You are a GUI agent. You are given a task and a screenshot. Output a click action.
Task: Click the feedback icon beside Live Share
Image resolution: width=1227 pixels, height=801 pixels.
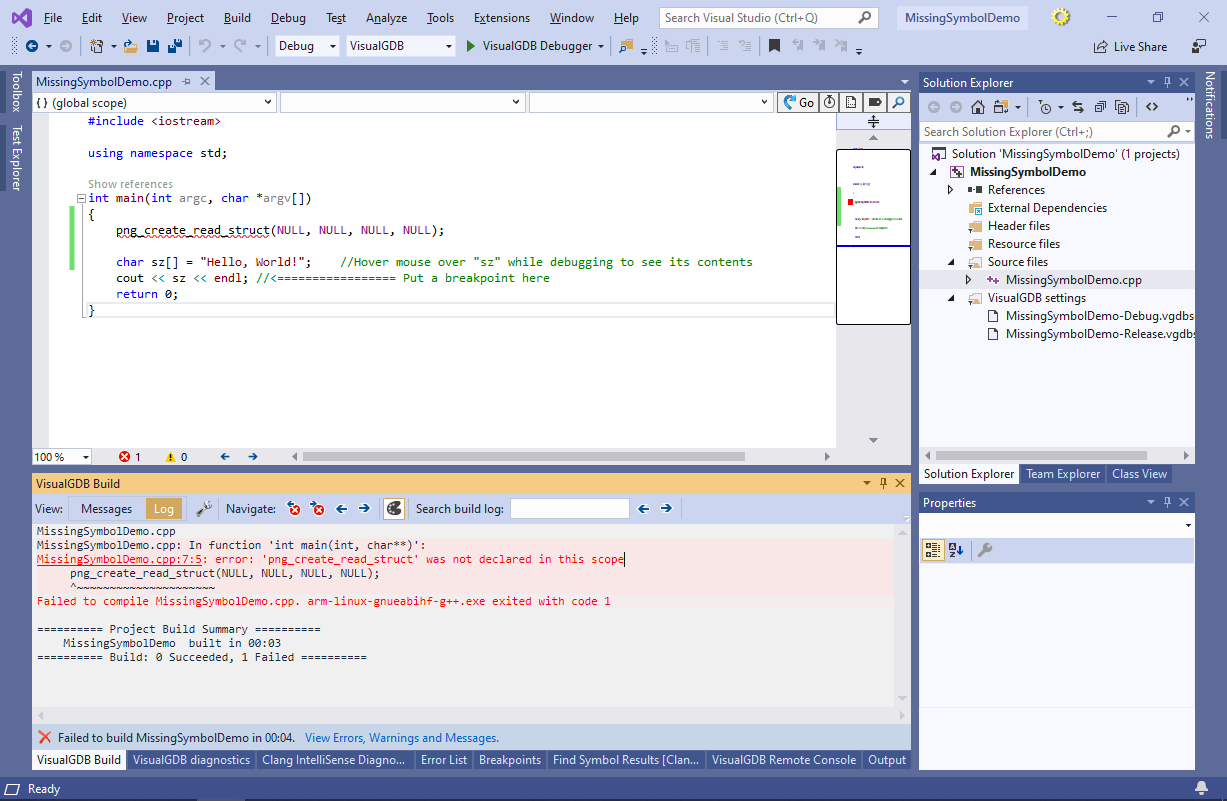(1199, 46)
